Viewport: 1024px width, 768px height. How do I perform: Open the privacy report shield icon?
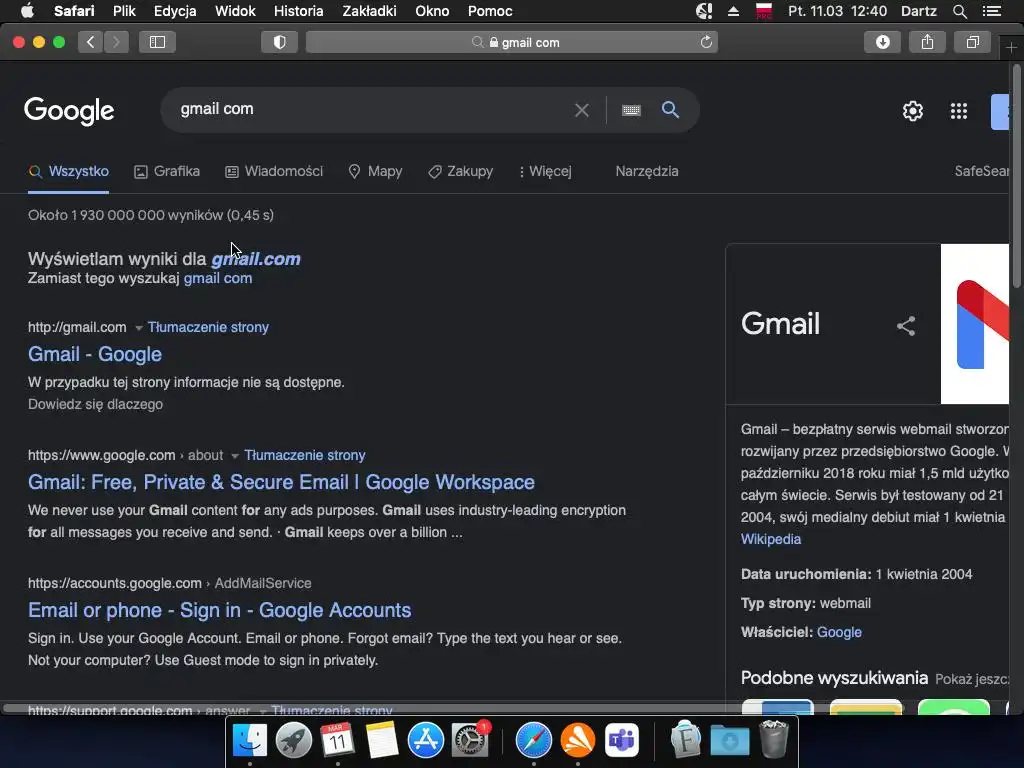coord(280,42)
